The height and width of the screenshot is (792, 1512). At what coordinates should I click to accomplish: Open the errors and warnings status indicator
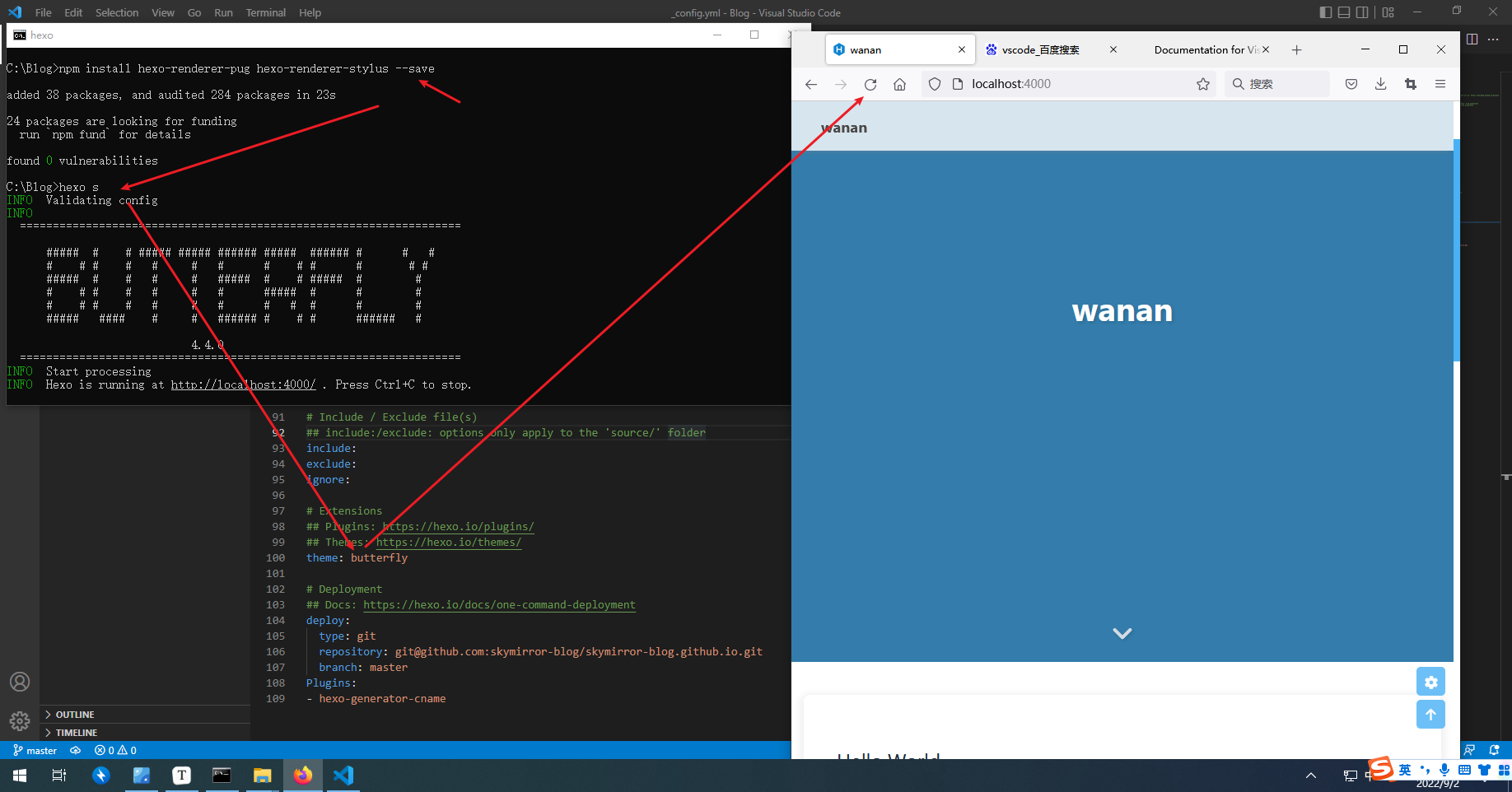(115, 750)
